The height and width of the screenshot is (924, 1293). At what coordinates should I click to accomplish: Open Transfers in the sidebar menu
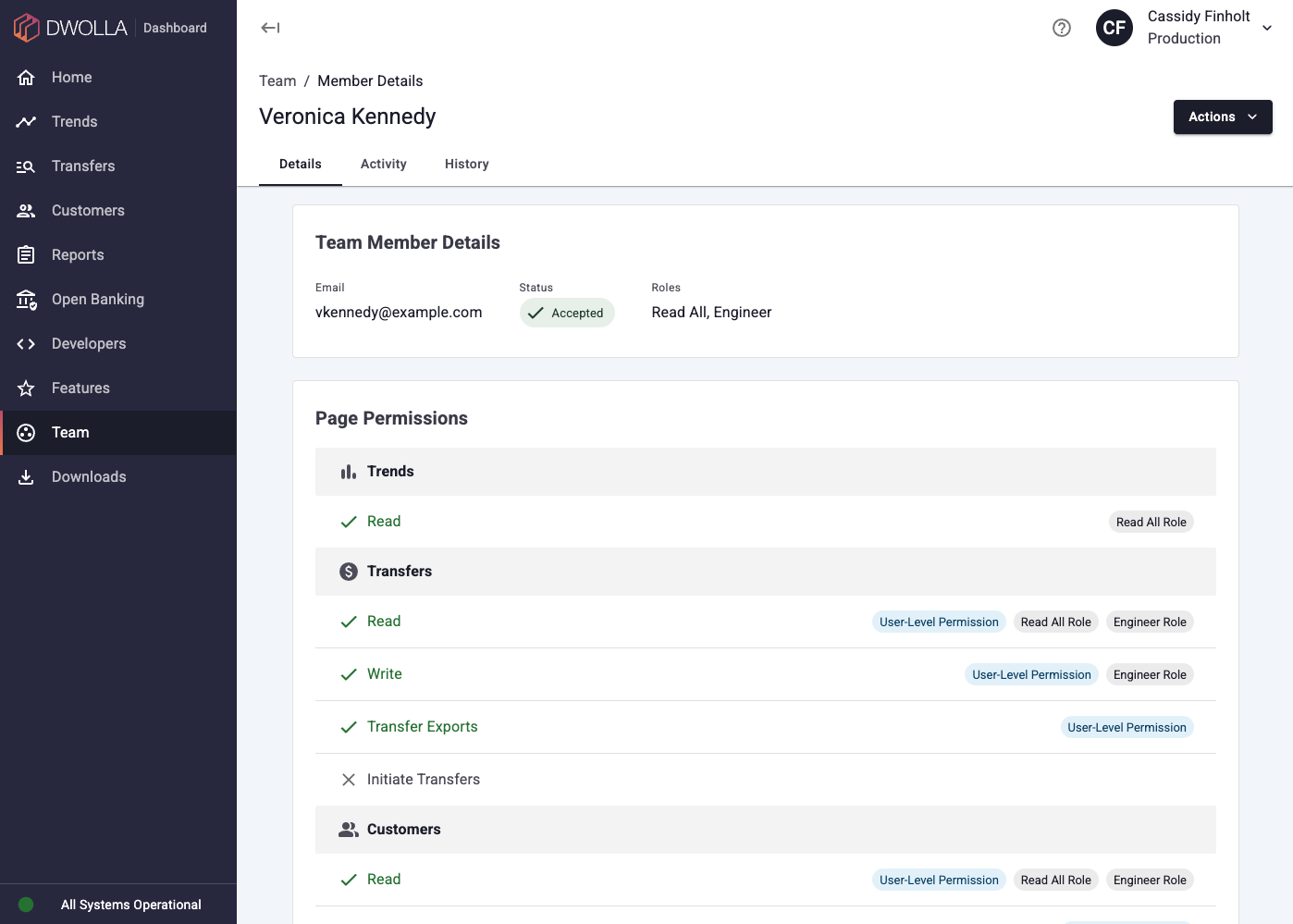click(x=118, y=166)
